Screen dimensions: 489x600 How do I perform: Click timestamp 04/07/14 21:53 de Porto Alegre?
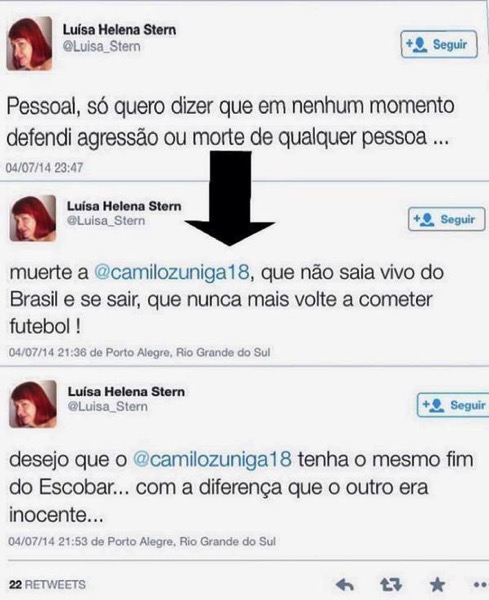pyautogui.click(x=142, y=541)
